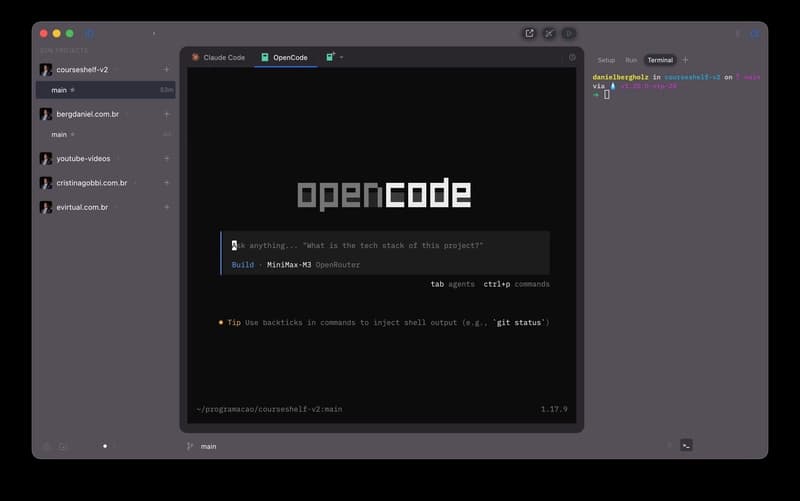Screen dimensions: 800x501
Task: Open the Setup tab in right panel
Action: [x=606, y=60]
